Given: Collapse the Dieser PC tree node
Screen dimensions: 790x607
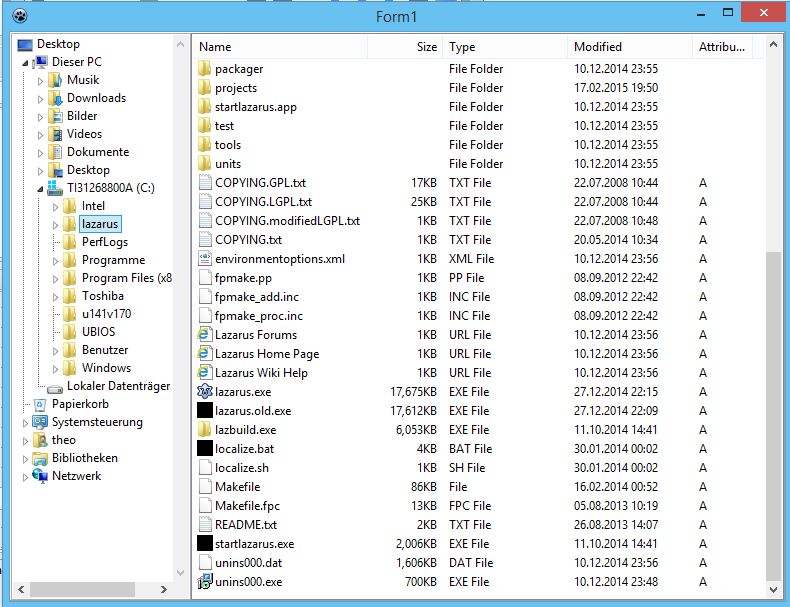Looking at the screenshot, I should [x=25, y=63].
